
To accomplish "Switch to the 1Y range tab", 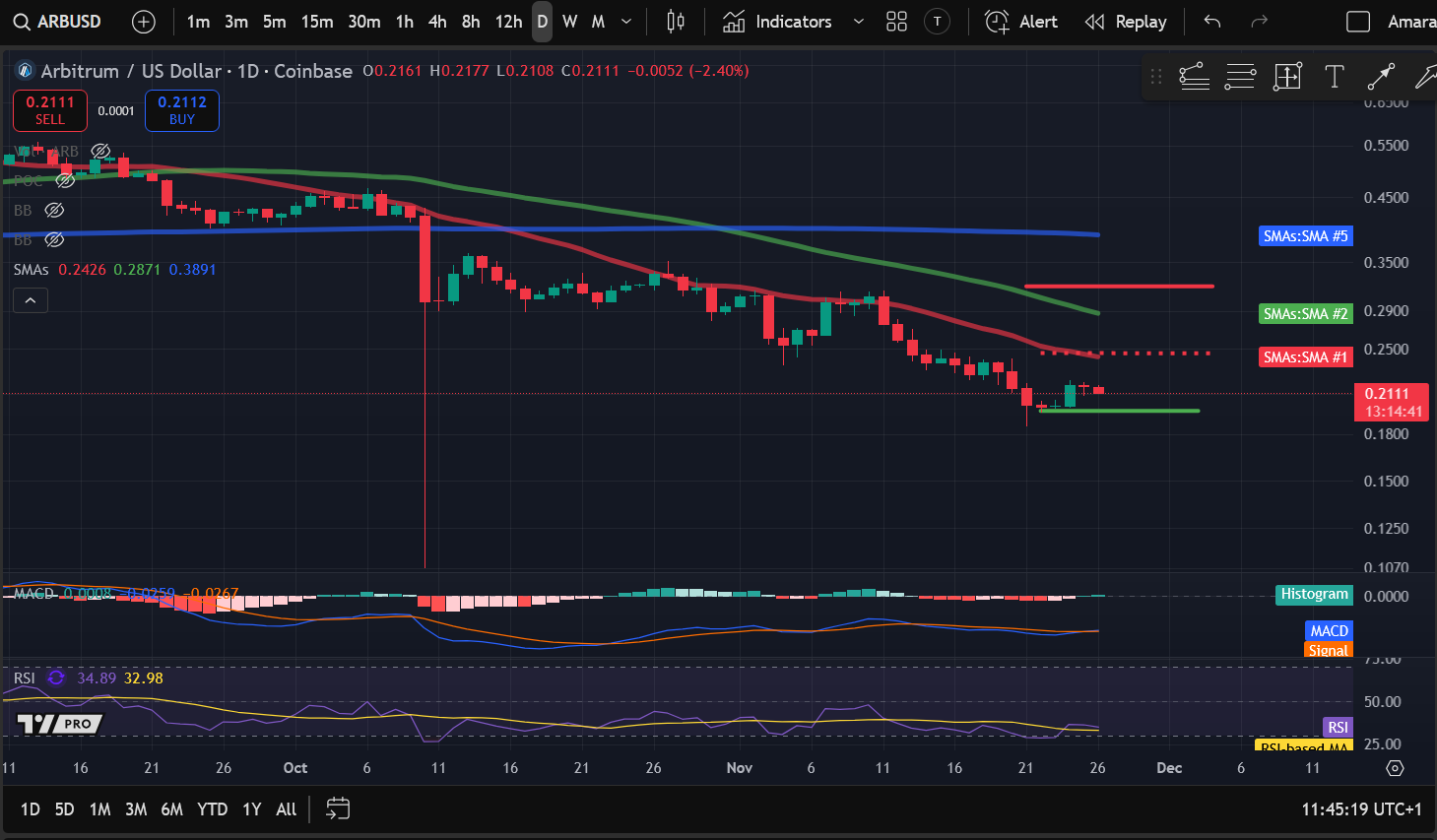I will point(251,808).
